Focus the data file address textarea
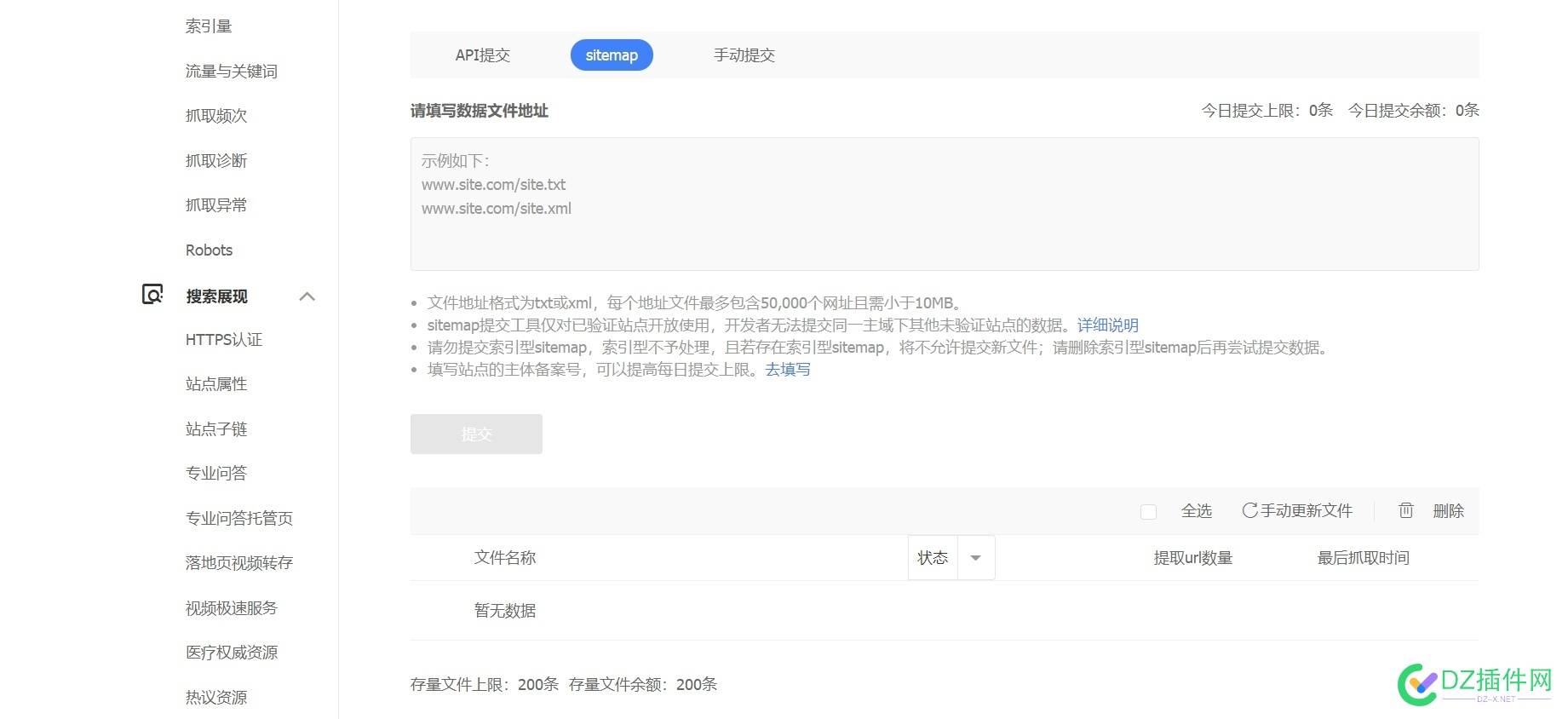The width and height of the screenshot is (1568, 719). (x=945, y=204)
